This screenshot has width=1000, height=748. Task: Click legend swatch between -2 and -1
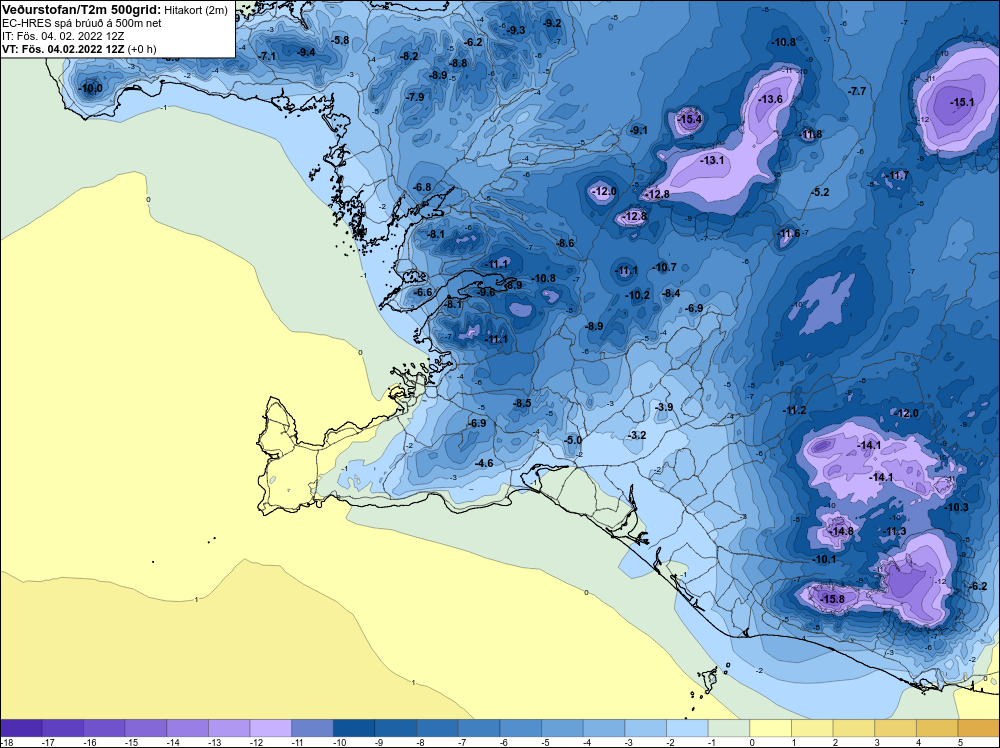687,728
